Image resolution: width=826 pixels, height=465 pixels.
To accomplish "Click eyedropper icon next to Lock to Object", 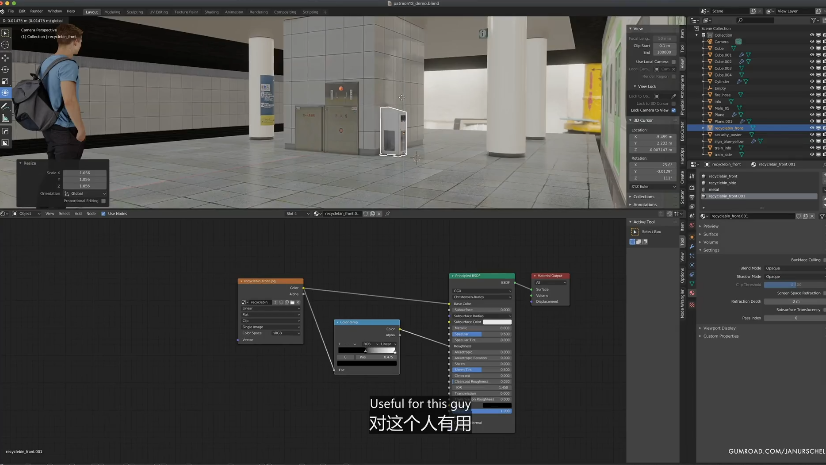I will pyautogui.click(x=673, y=96).
